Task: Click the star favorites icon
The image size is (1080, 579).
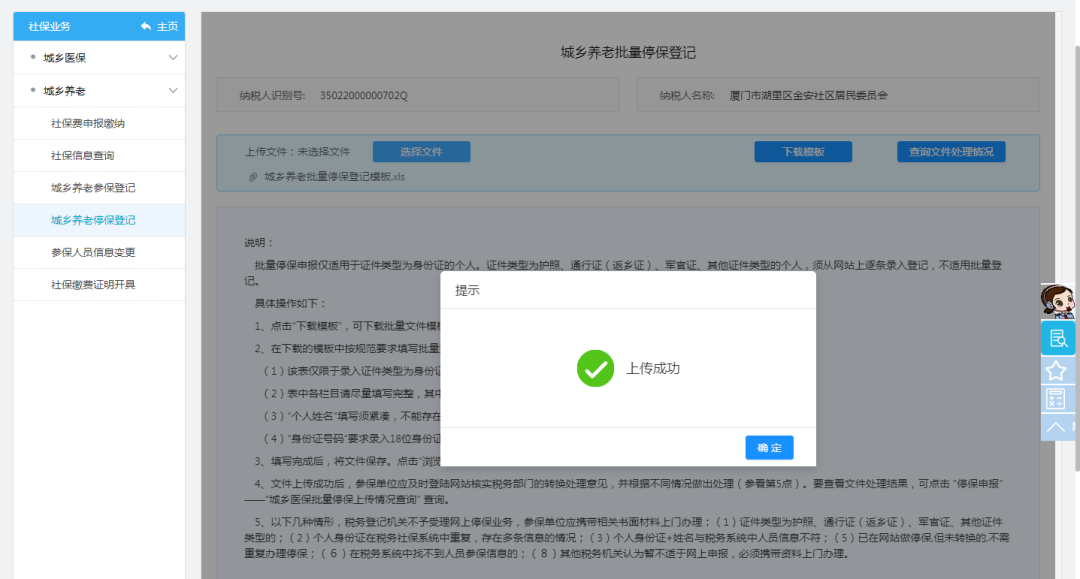Action: [1055, 370]
